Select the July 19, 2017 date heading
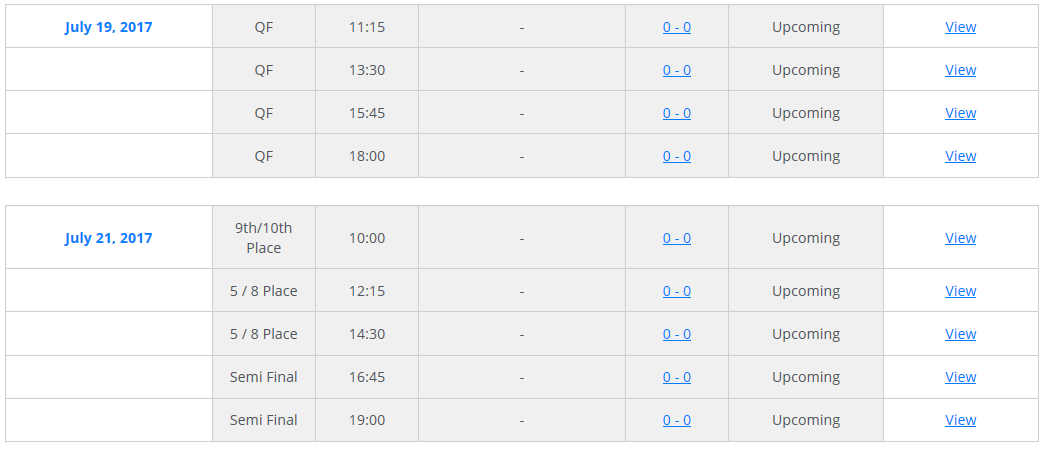This screenshot has height=451, width=1045. 109,27
